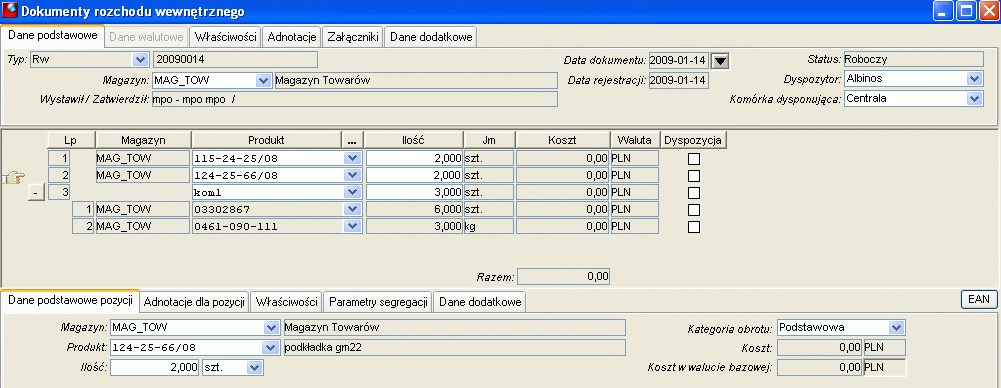Click the Status Roboczy field
The image size is (1001, 388).
pos(913,59)
